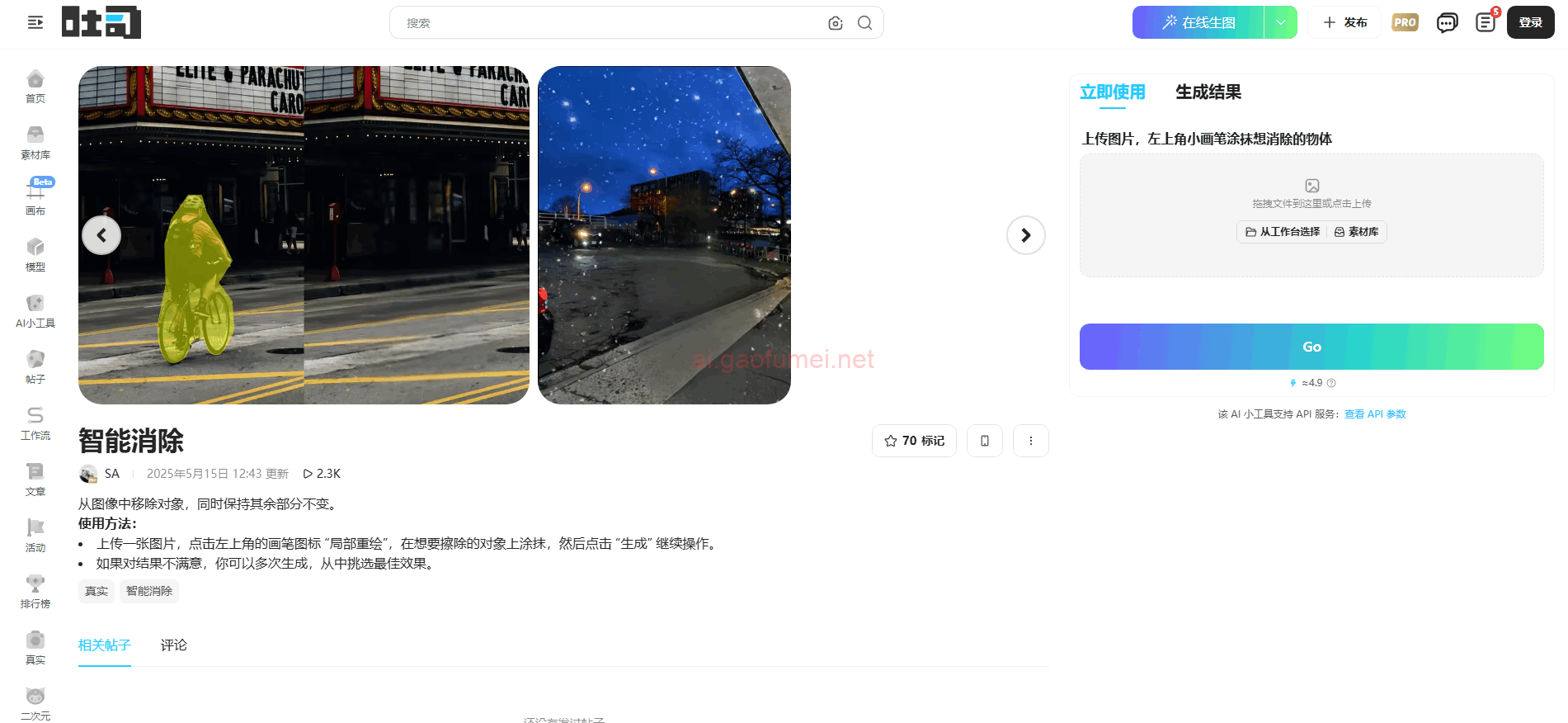This screenshot has height=723, width=1568.
Task: Switch to the 评论 comments tab
Action: [173, 645]
